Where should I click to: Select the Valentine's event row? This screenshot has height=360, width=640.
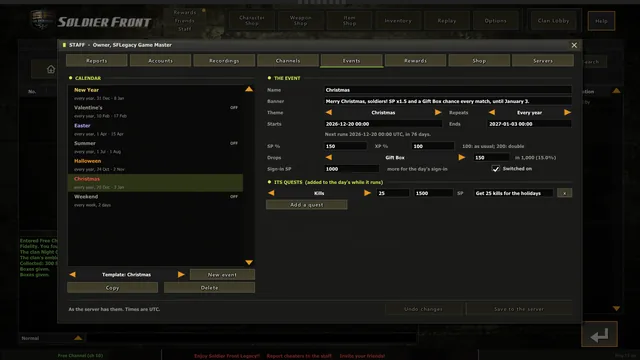click(155, 111)
